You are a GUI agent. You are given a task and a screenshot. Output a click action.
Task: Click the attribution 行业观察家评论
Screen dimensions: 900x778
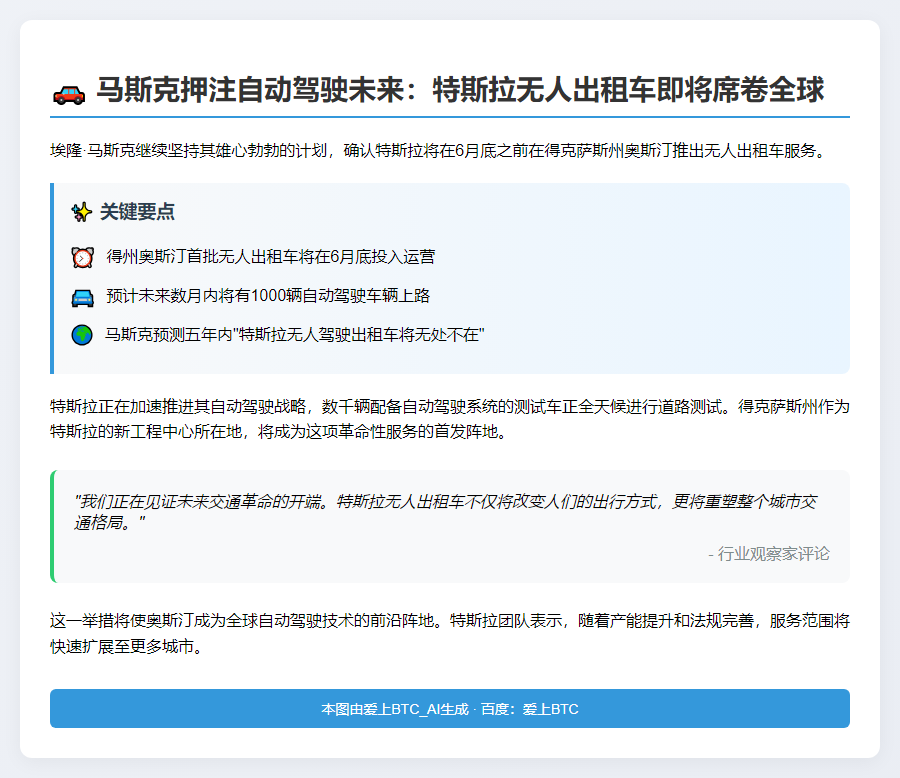[769, 554]
